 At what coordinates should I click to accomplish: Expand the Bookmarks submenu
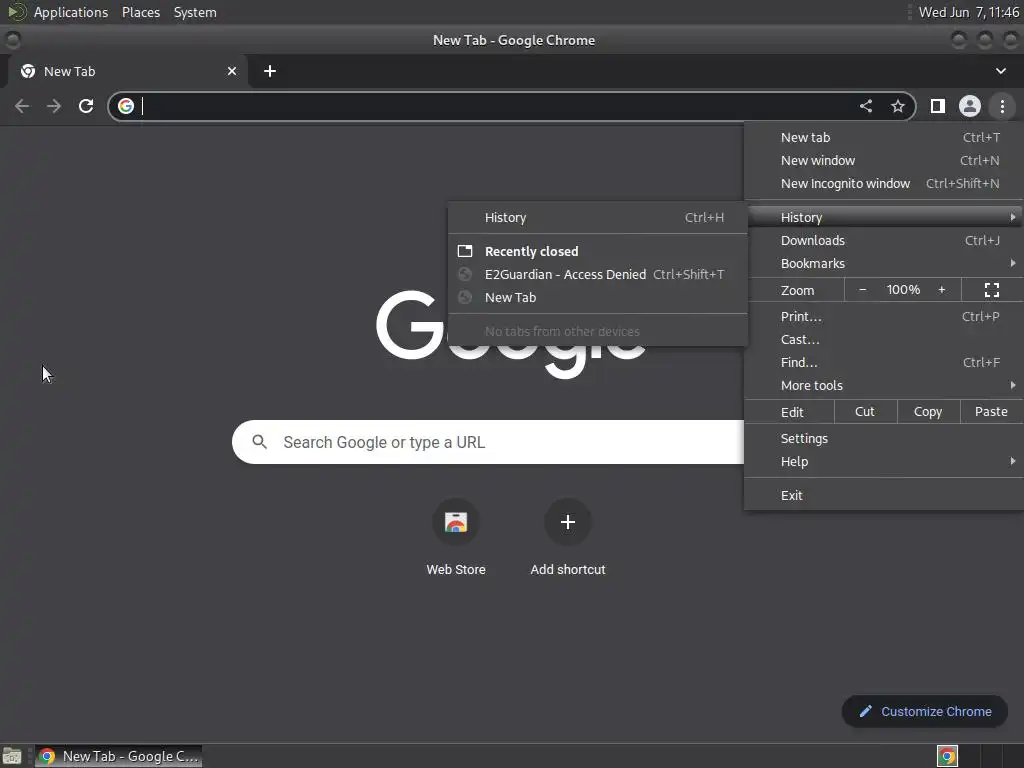pos(884,263)
